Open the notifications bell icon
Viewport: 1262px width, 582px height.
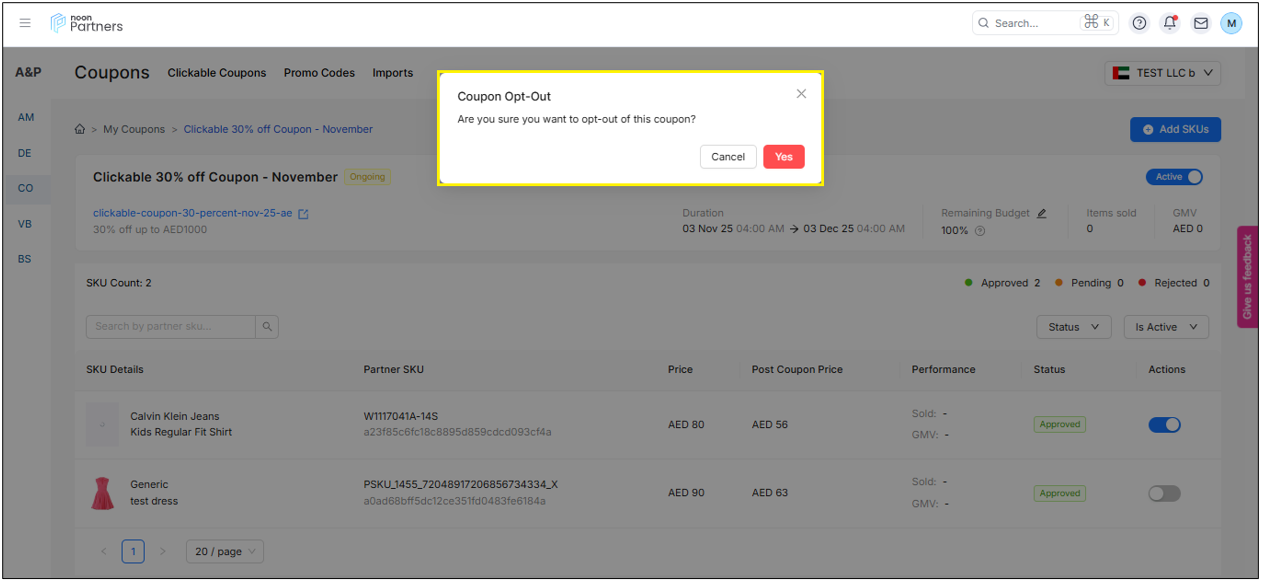pyautogui.click(x=1169, y=23)
